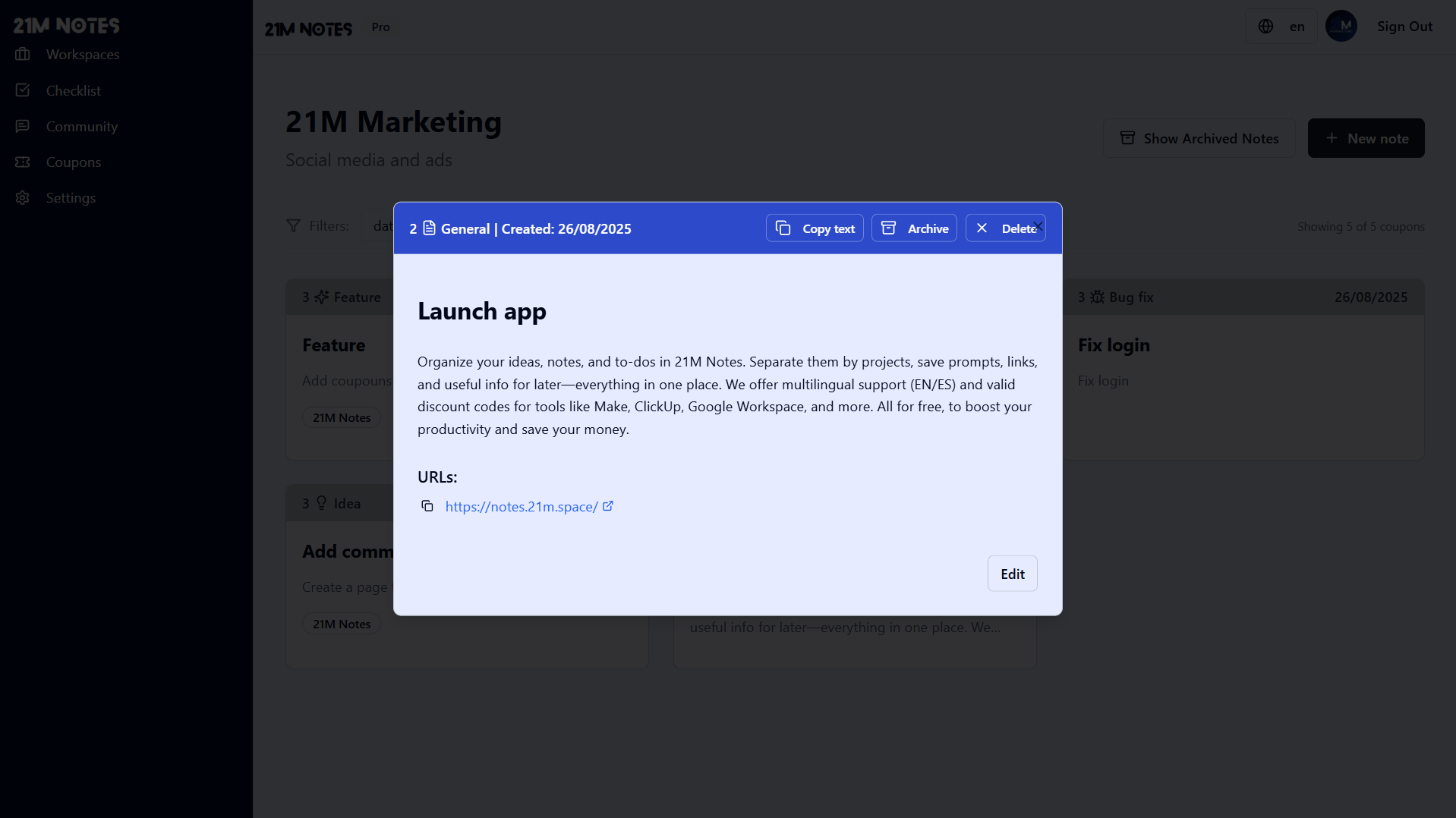Click the external link icon beside URL

pos(607,505)
